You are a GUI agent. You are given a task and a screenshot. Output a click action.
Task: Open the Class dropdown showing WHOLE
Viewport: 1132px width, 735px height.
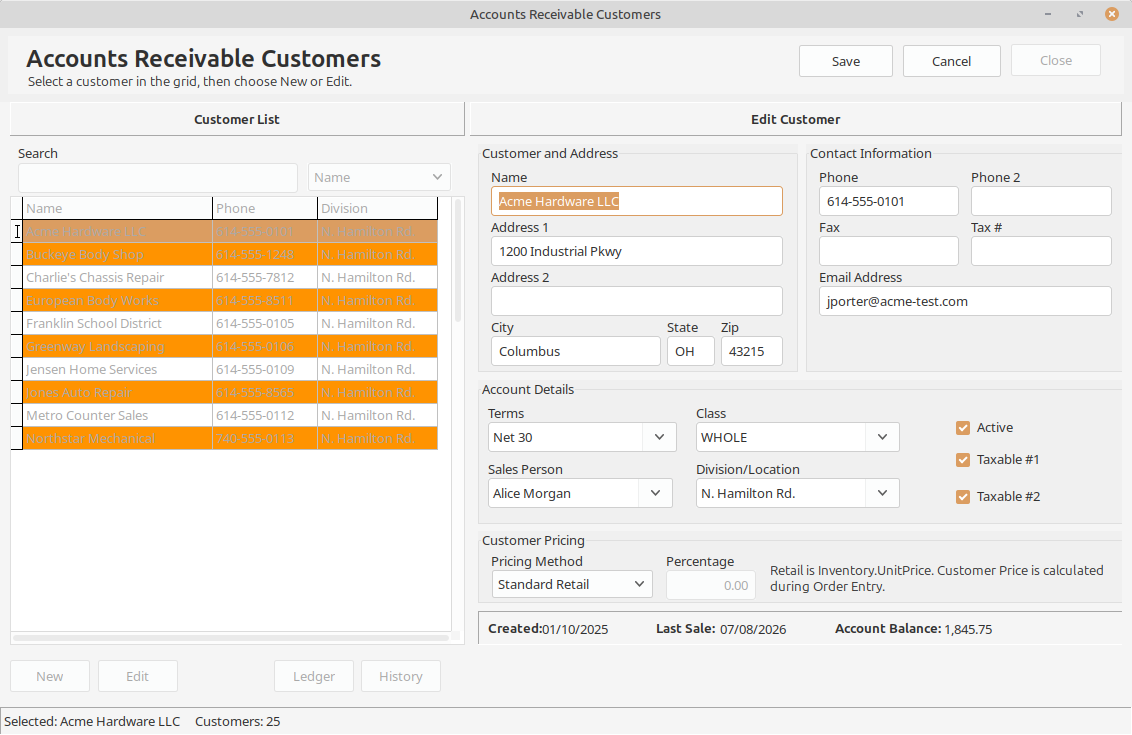coord(798,438)
